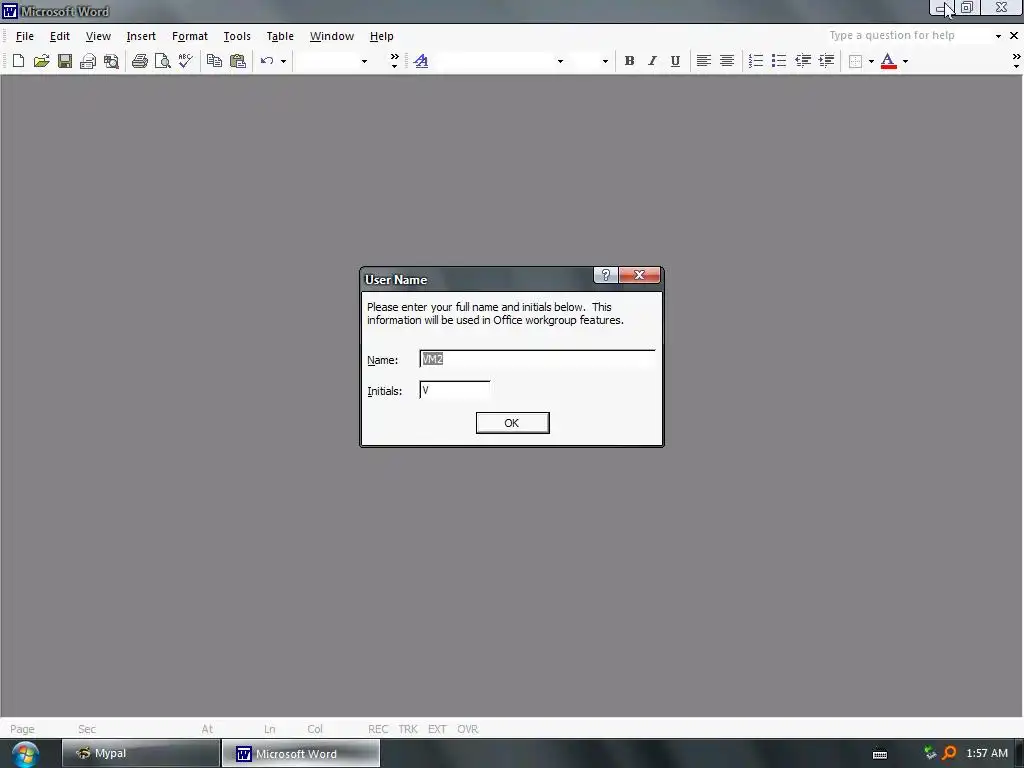Click TRK in the status bar

pos(408,729)
